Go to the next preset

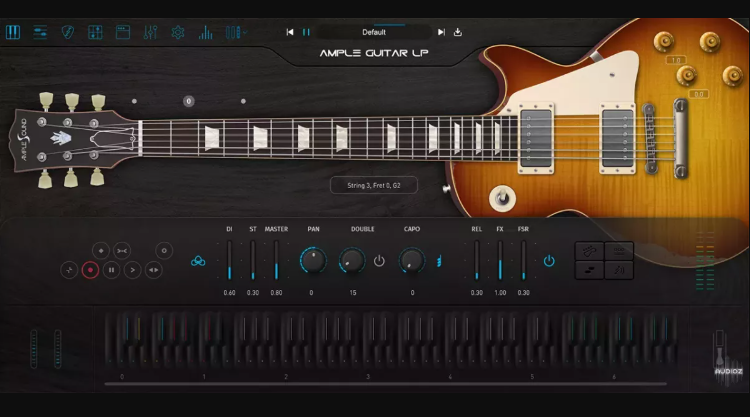[441, 32]
